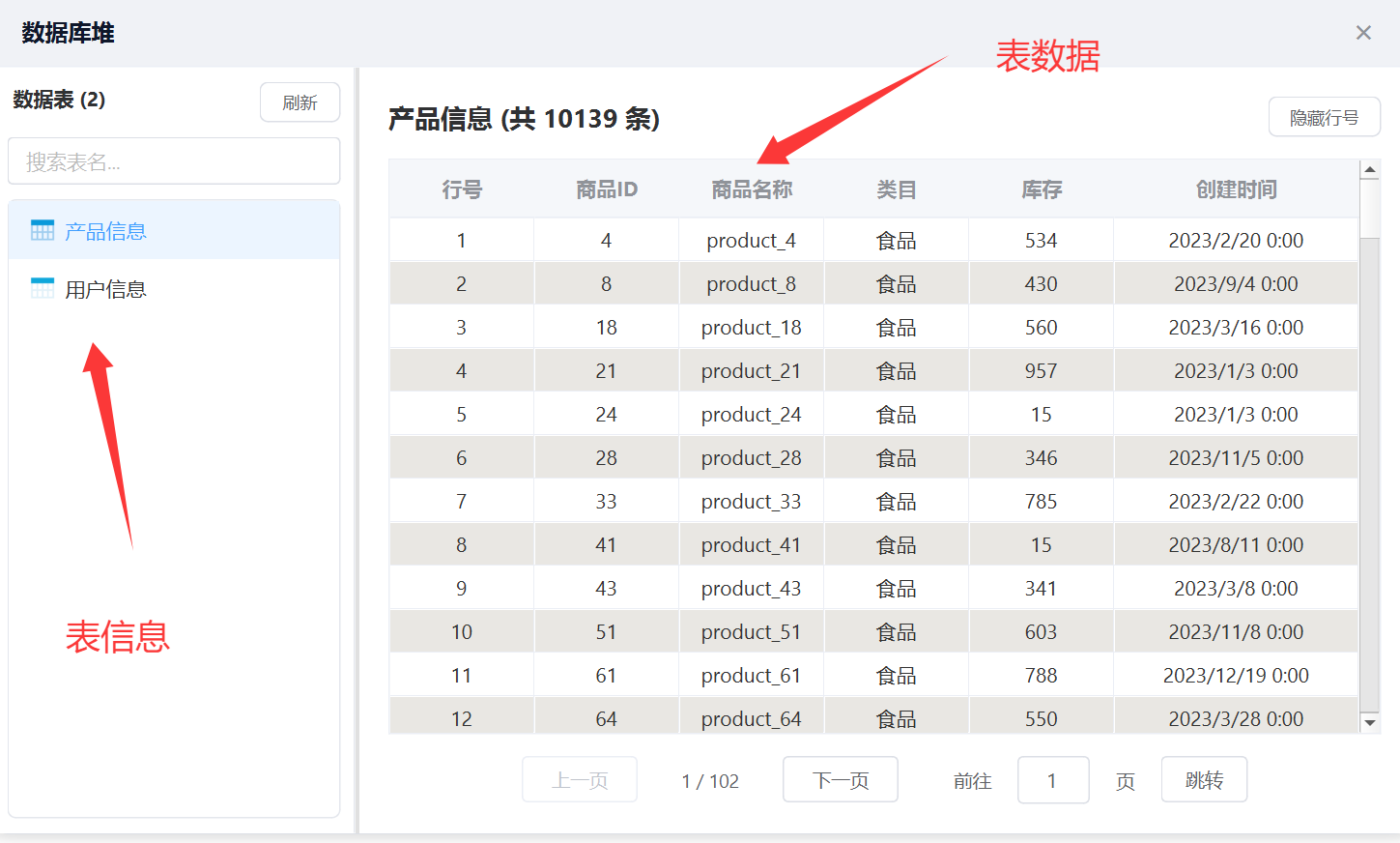This screenshot has width=1400, height=843.
Task: Click the scrollbar up arrow
Action: pos(1369,170)
